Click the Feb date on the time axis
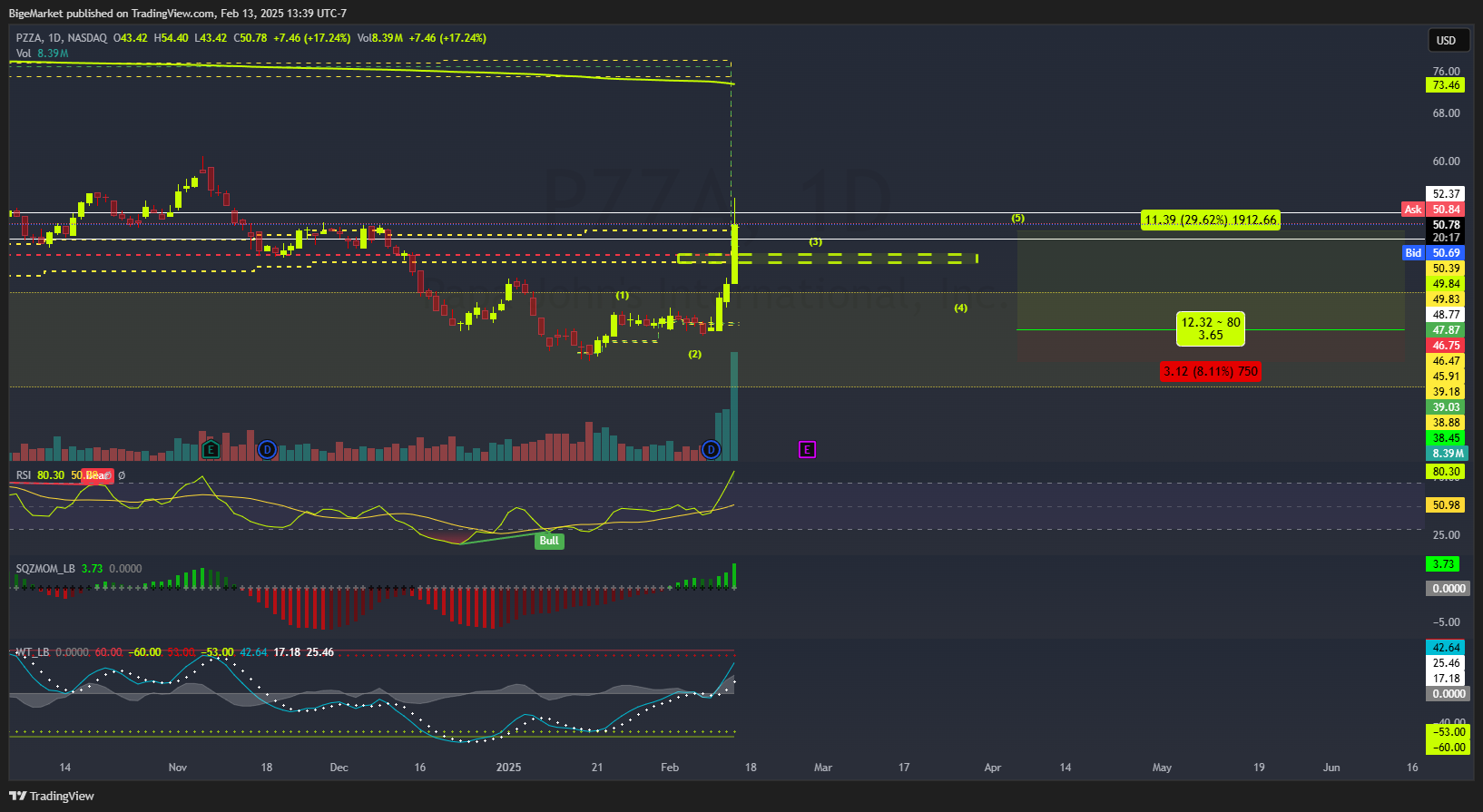Image resolution: width=1483 pixels, height=812 pixels. (x=670, y=768)
